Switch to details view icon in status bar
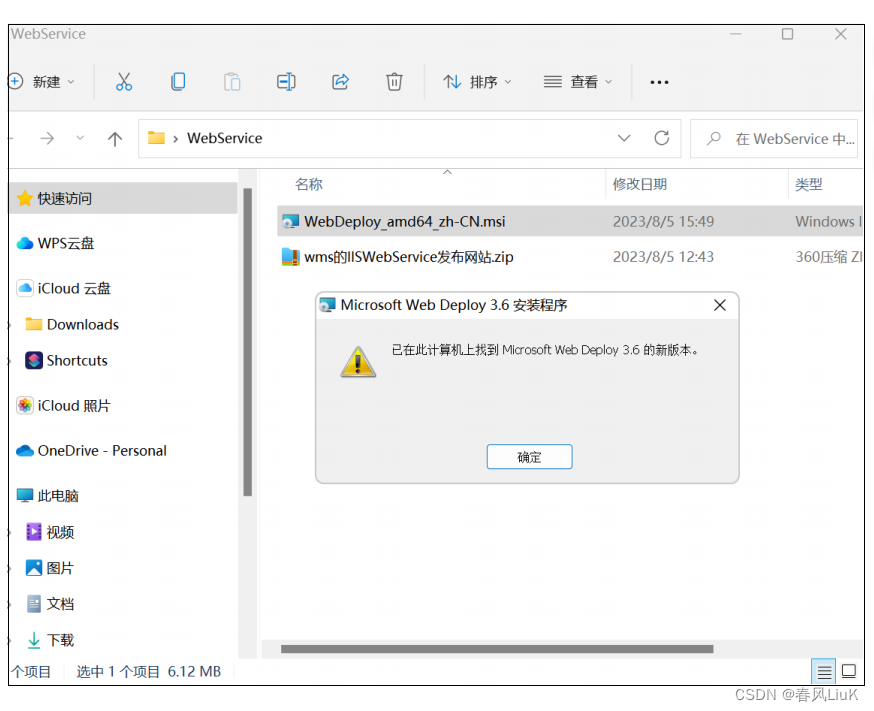This screenshot has height=711, width=874. [x=824, y=671]
